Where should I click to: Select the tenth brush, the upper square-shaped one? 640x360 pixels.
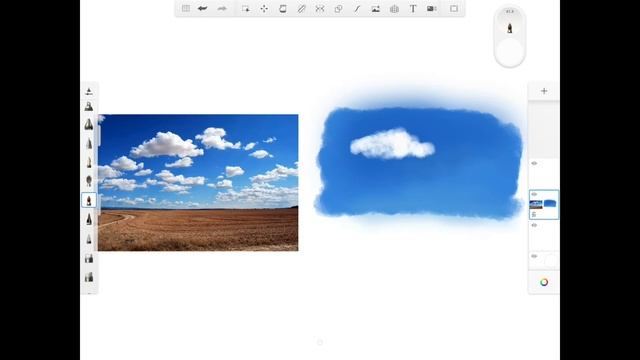point(89,258)
